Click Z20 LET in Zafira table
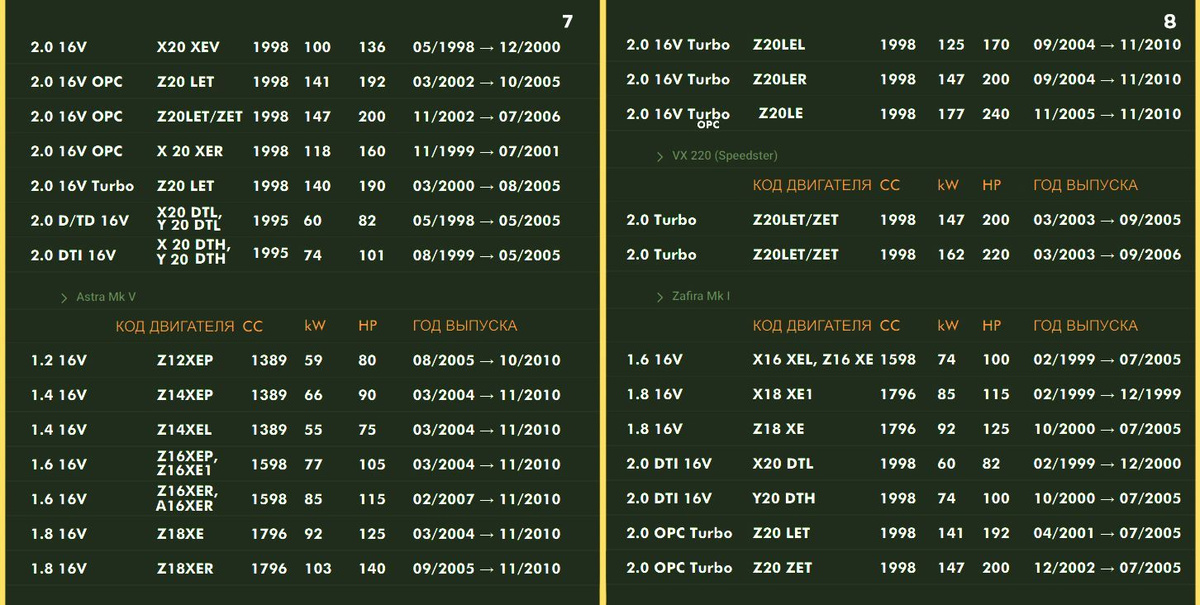Screen dimensions: 1200x605 click(x=782, y=533)
